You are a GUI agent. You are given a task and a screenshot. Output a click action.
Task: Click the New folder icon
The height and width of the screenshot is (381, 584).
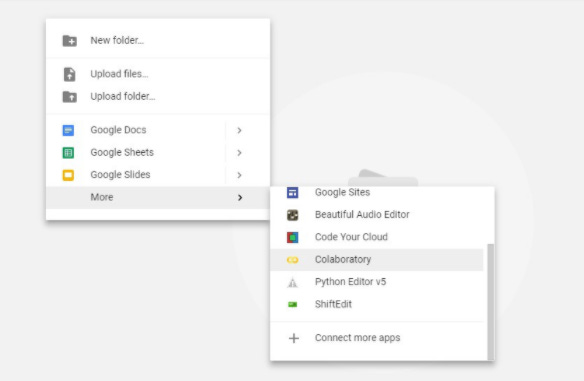click(x=70, y=41)
